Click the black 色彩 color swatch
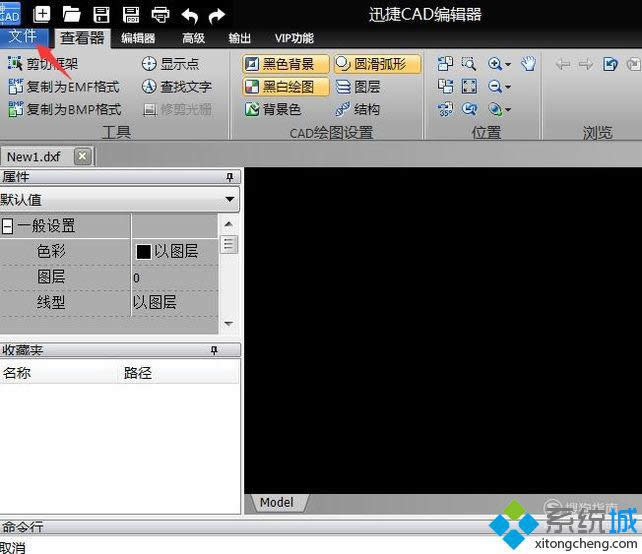The image size is (642, 554). point(143,251)
